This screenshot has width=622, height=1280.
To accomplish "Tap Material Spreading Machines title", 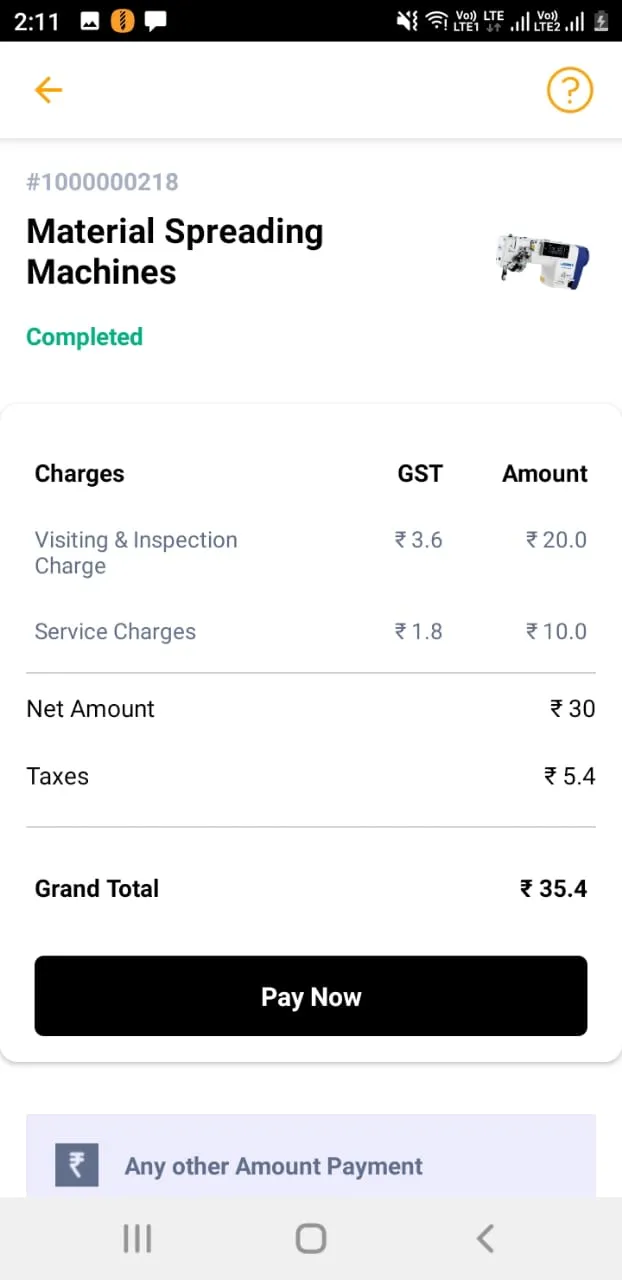I will pos(175,251).
